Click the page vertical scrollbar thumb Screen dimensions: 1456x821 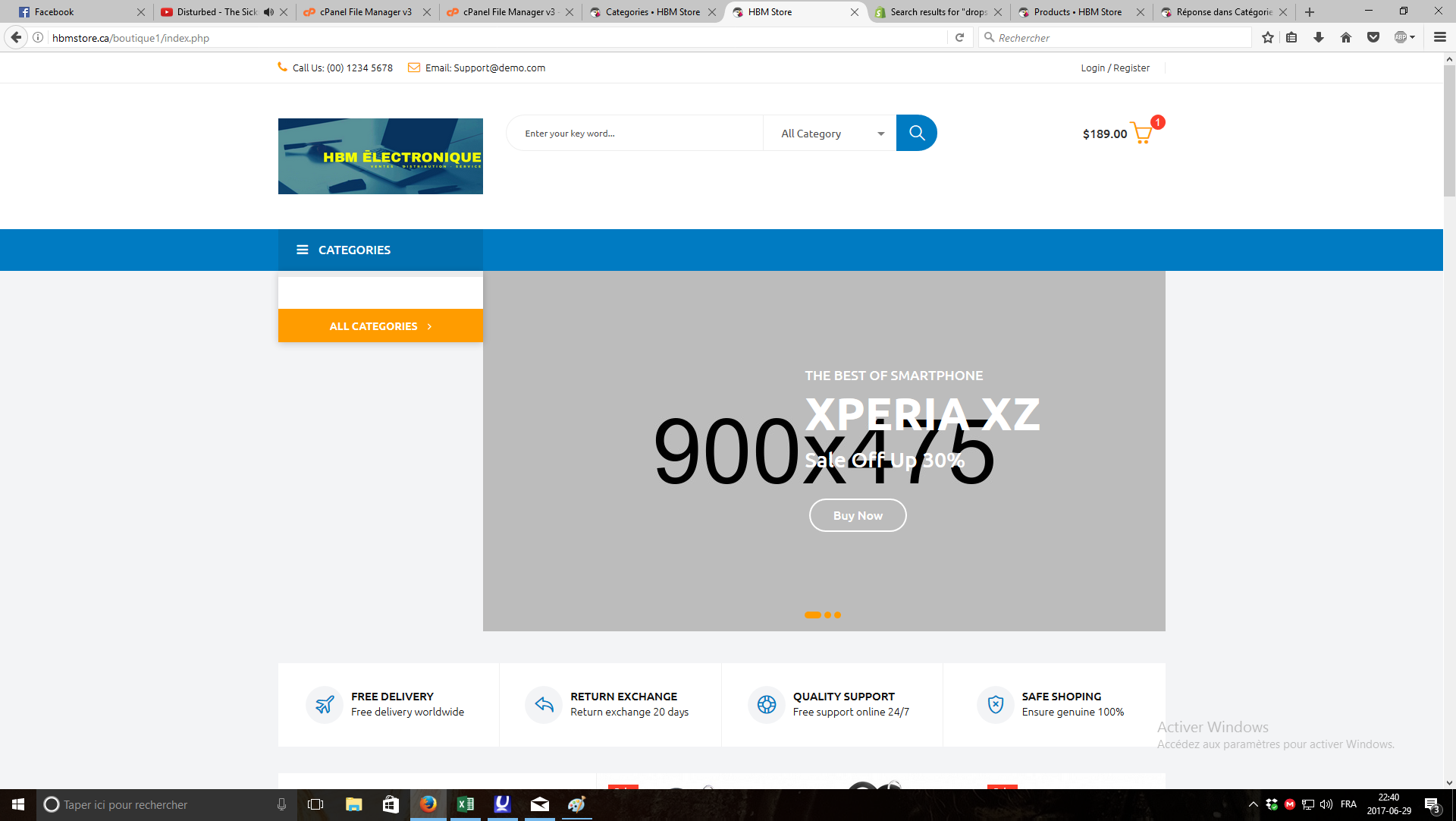1449,131
